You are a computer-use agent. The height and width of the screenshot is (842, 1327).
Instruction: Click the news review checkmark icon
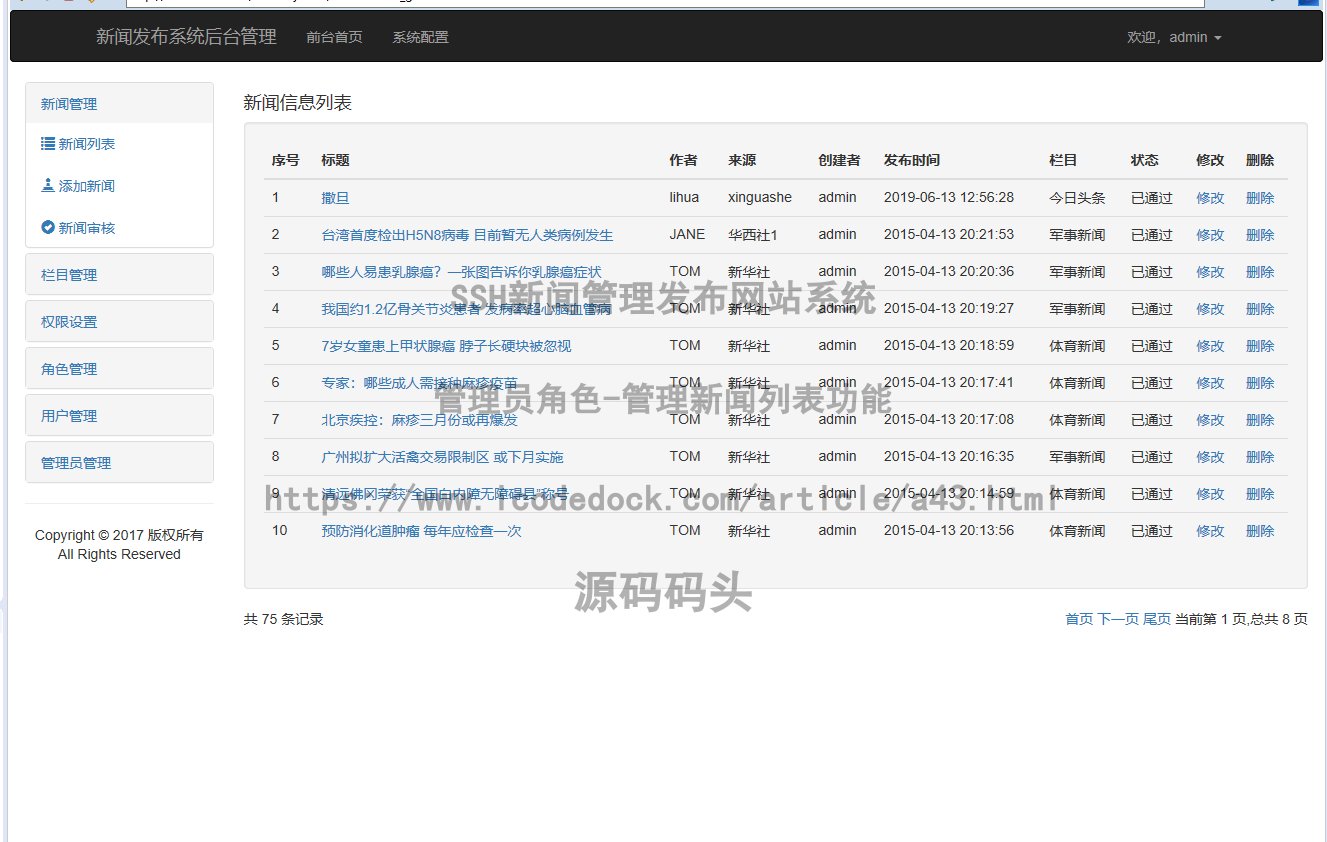pyautogui.click(x=48, y=228)
